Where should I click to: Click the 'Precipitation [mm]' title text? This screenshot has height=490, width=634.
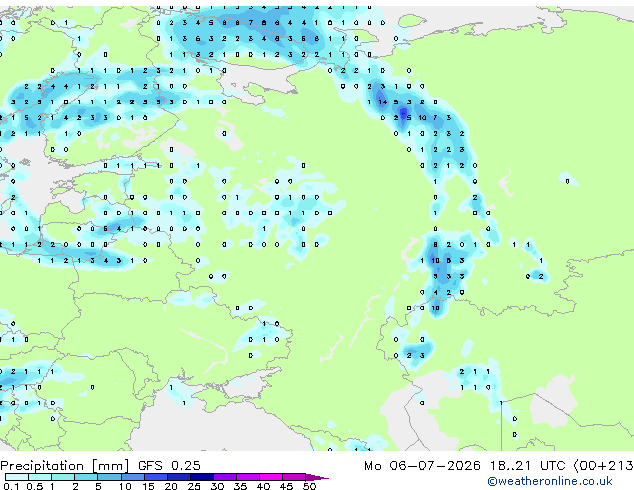pos(65,466)
